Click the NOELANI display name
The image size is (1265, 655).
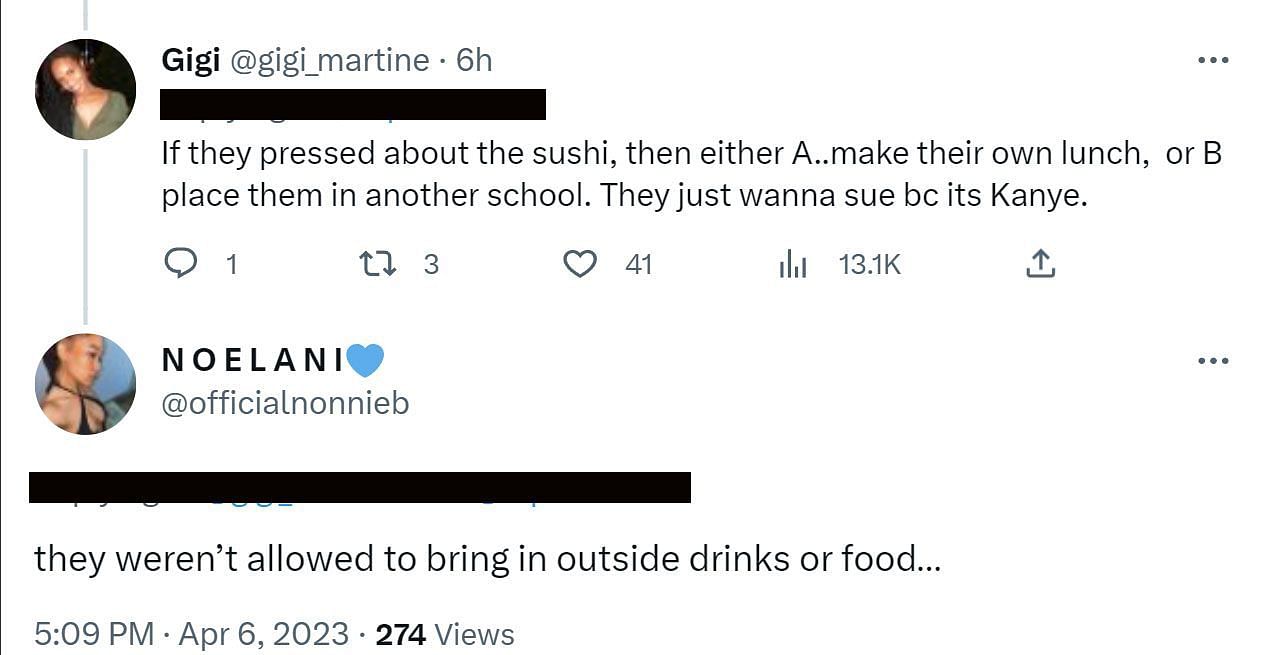pyautogui.click(x=252, y=361)
